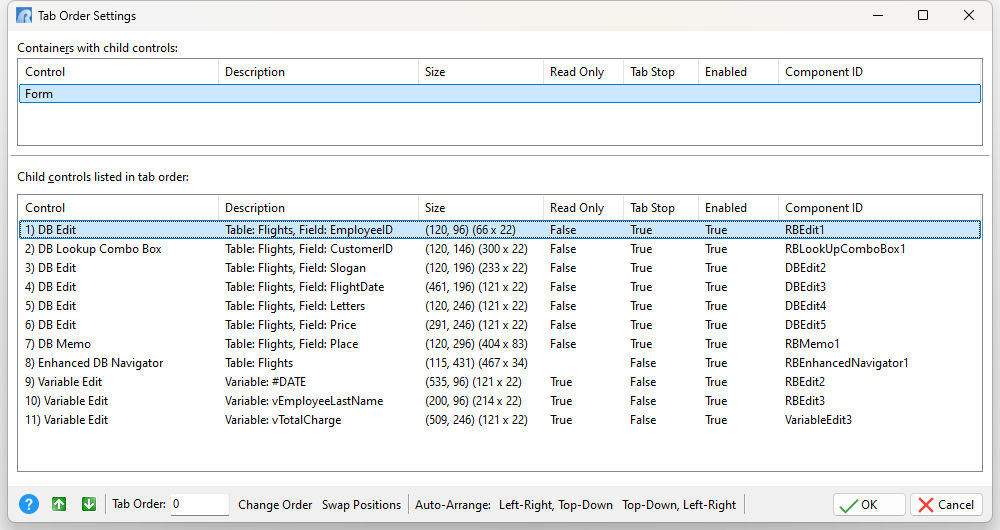Click 'Table: Flights, Field: FlightDate' cell
The width and height of the screenshot is (1000, 530).
(x=304, y=287)
